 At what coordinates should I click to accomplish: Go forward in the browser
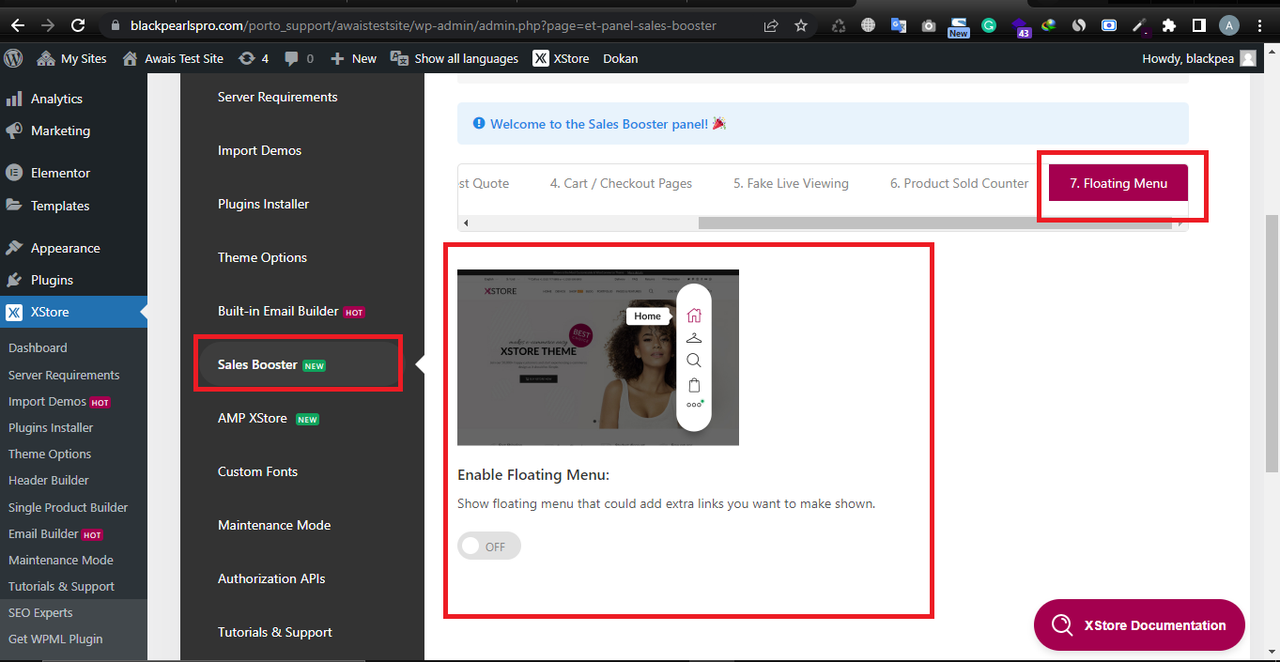click(x=48, y=25)
